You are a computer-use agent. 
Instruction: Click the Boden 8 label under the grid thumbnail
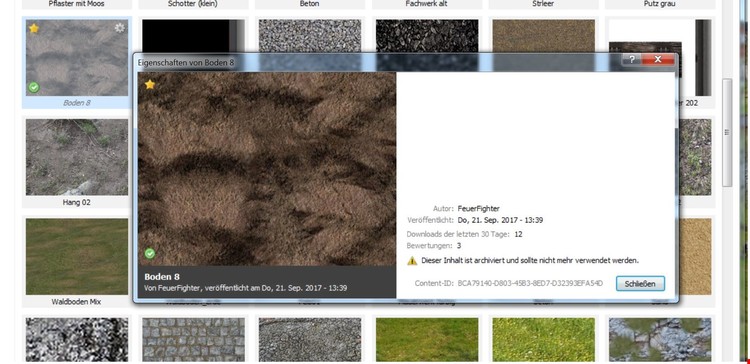pos(77,103)
